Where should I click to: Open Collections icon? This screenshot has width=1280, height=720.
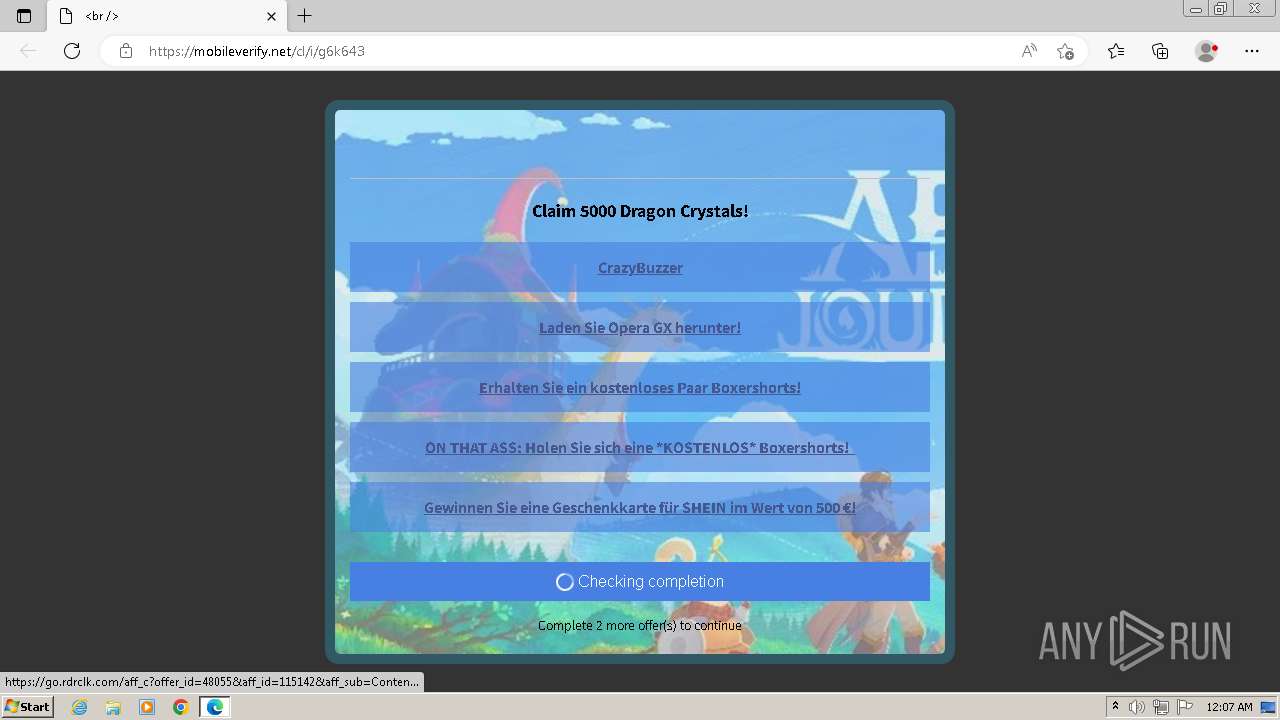[1160, 51]
